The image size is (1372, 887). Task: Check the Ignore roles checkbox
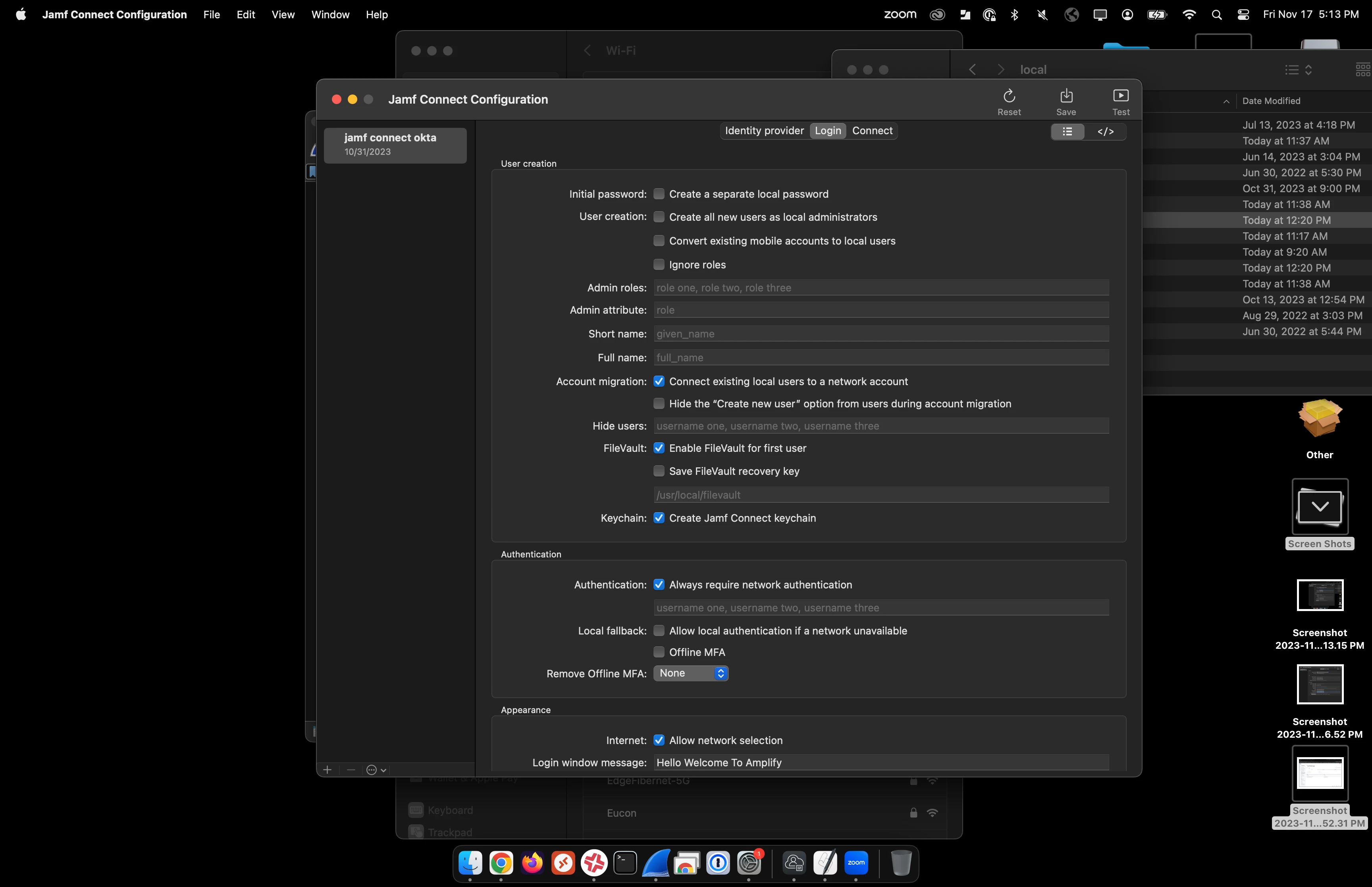(659, 264)
